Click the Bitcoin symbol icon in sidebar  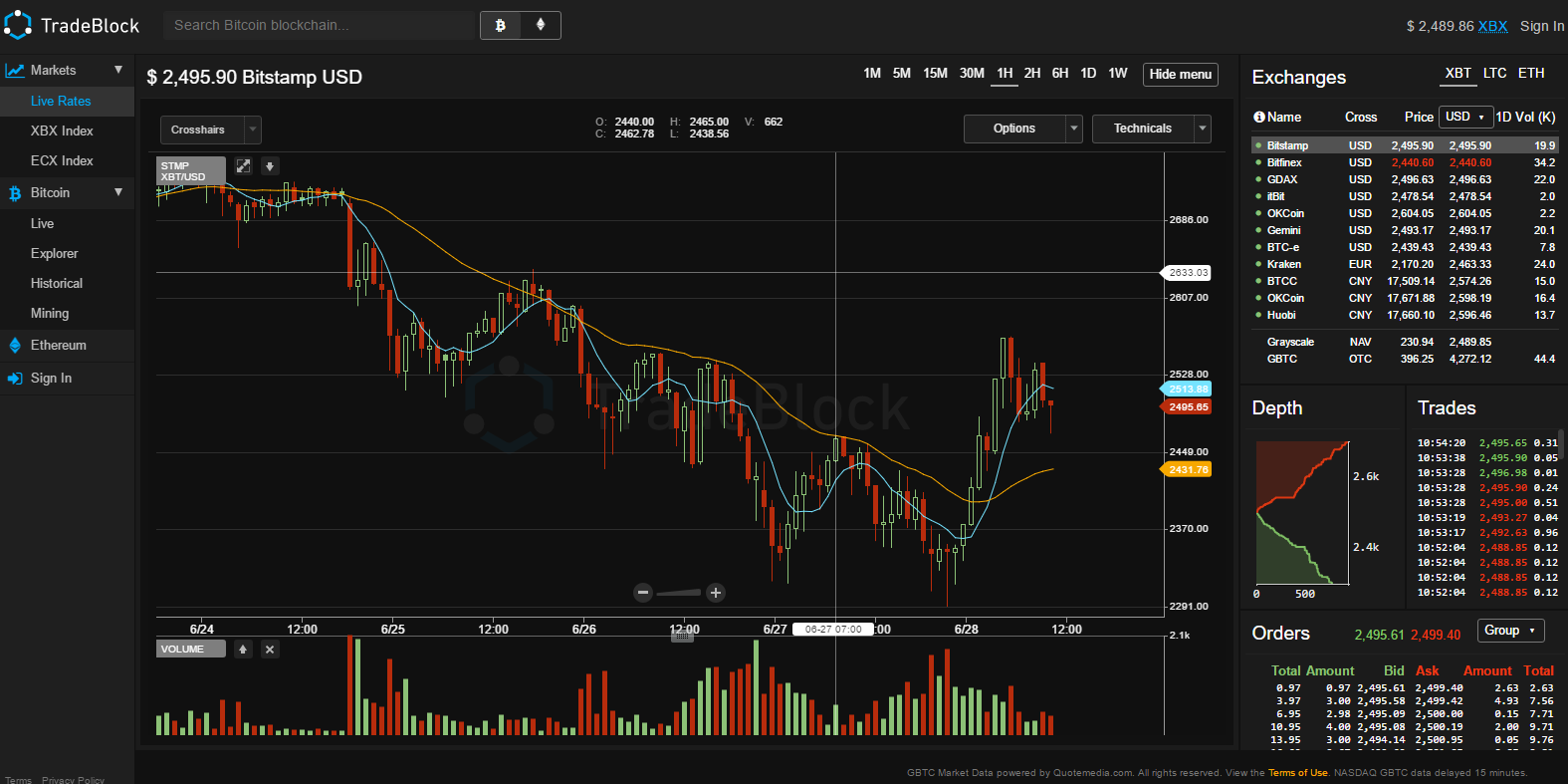15,193
